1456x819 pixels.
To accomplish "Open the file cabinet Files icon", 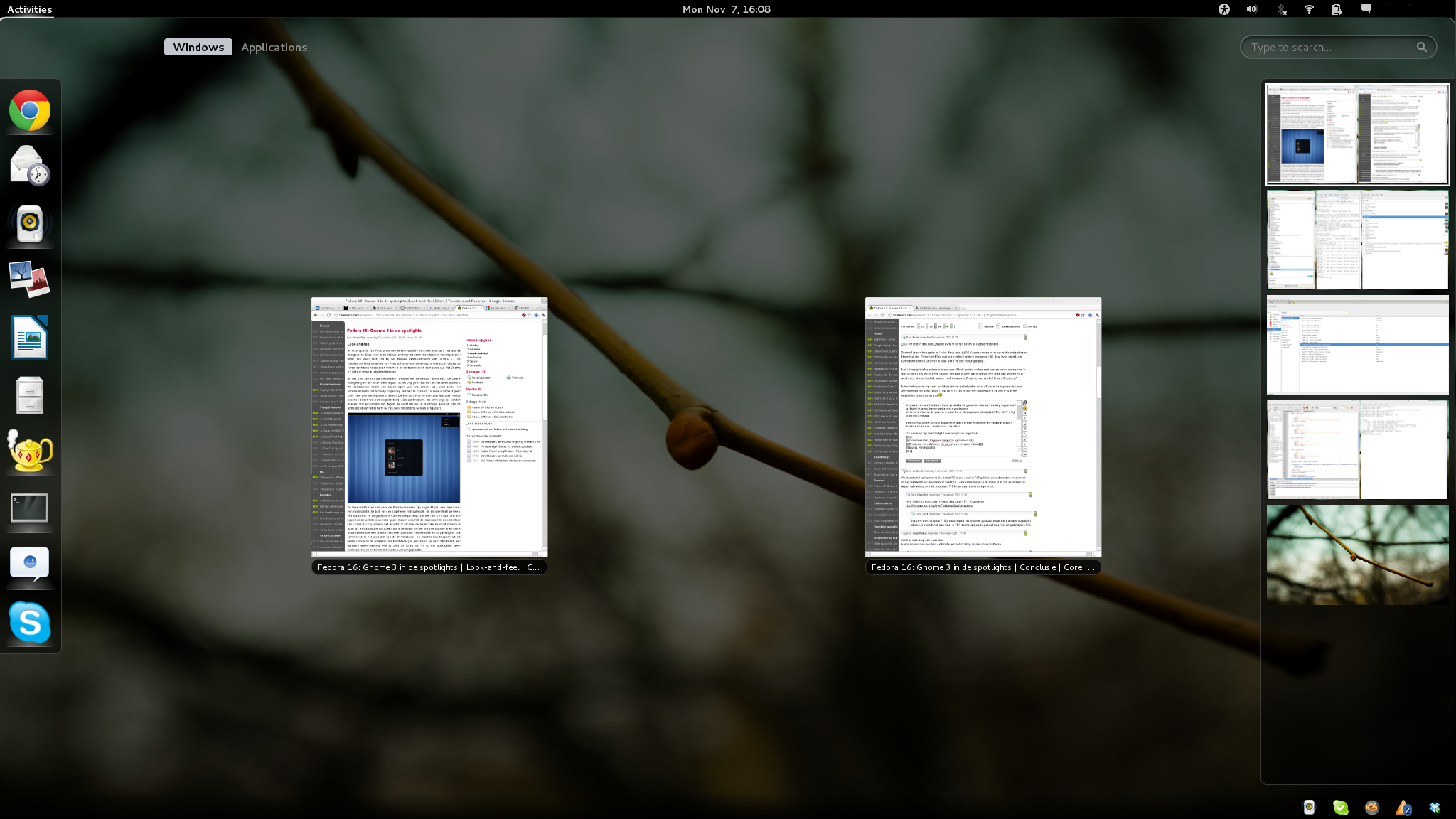I will point(30,394).
